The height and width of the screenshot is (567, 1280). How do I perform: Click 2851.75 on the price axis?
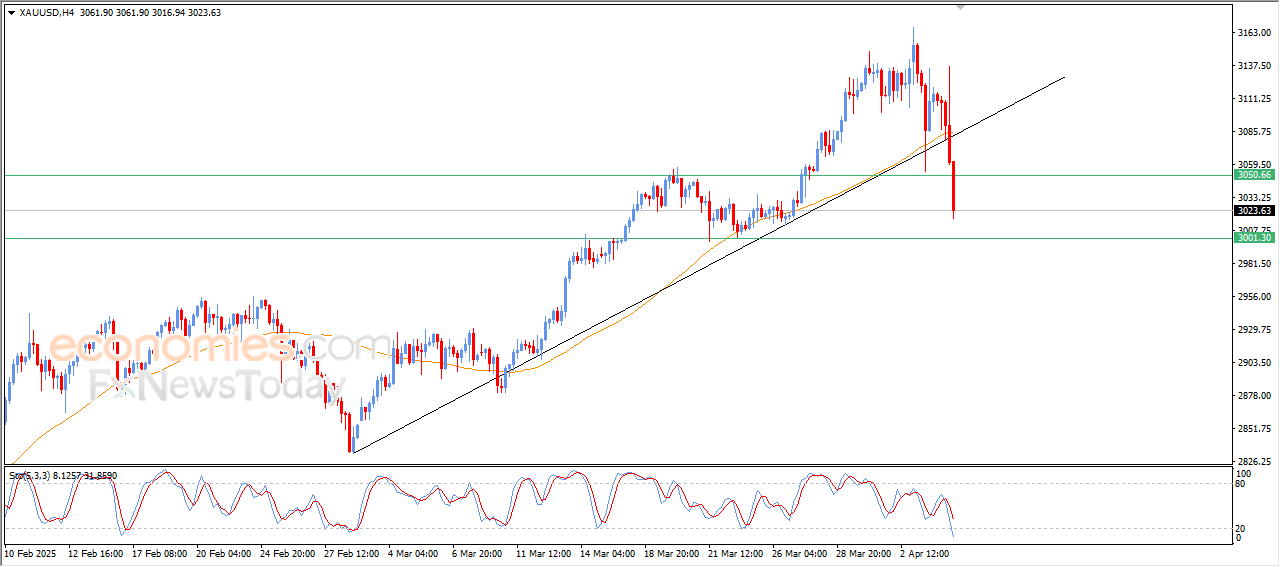(1253, 429)
